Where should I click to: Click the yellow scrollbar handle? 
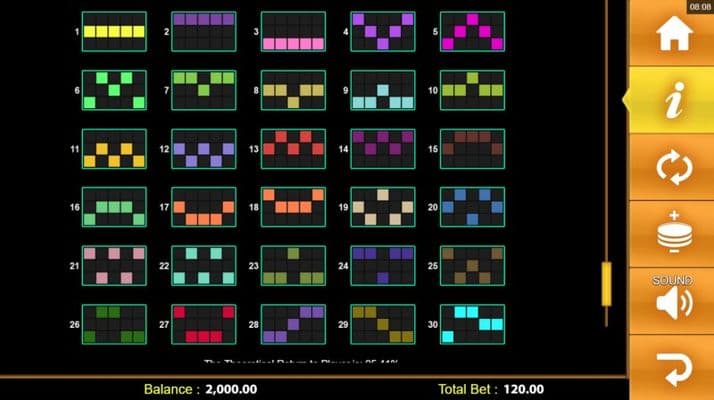click(x=604, y=283)
